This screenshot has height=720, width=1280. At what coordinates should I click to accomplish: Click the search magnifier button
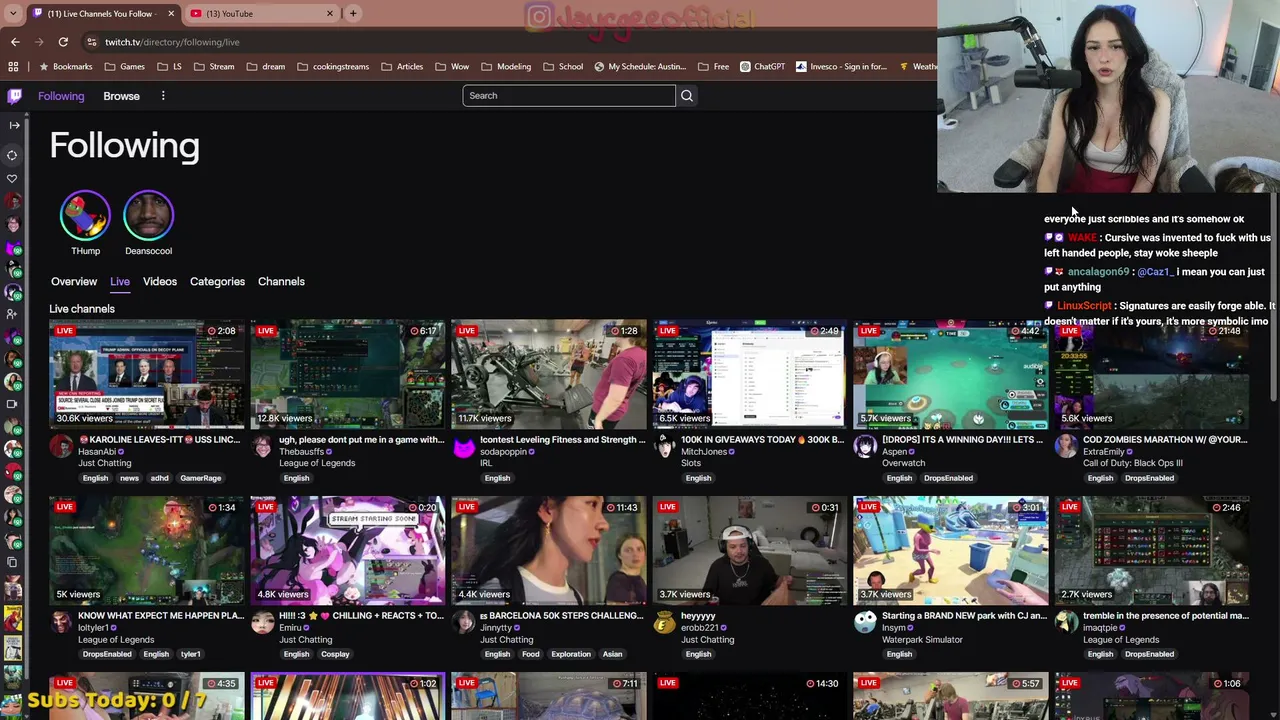pos(687,96)
